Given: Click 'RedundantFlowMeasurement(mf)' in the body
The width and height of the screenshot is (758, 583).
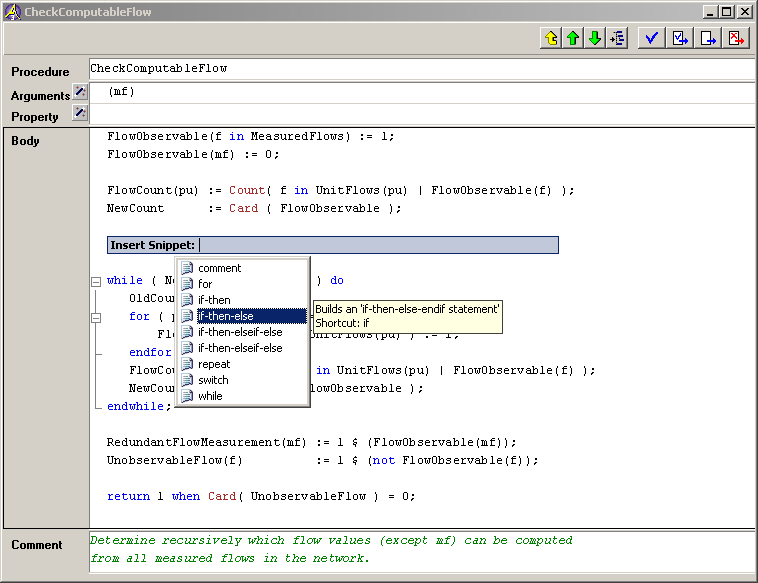Looking at the screenshot, I should click(x=207, y=442).
